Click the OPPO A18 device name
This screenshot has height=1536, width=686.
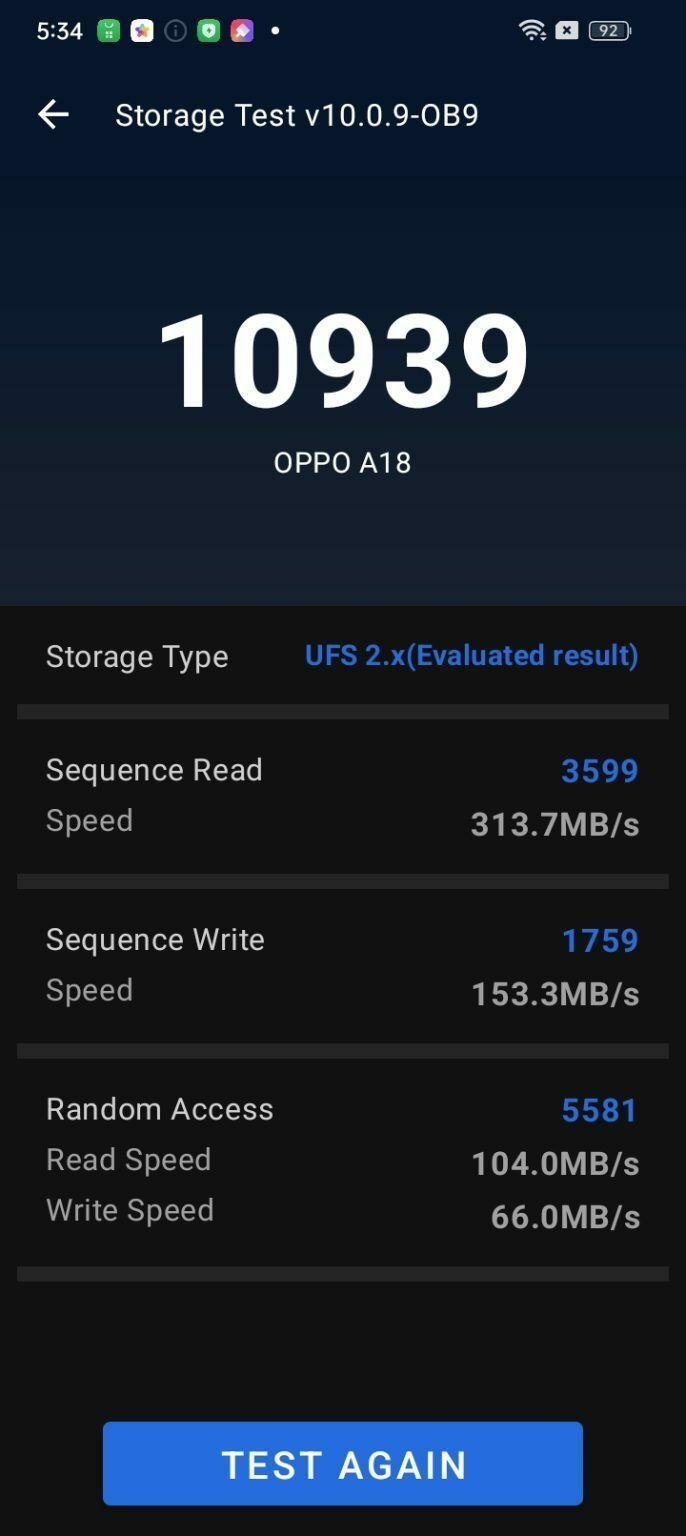click(343, 462)
